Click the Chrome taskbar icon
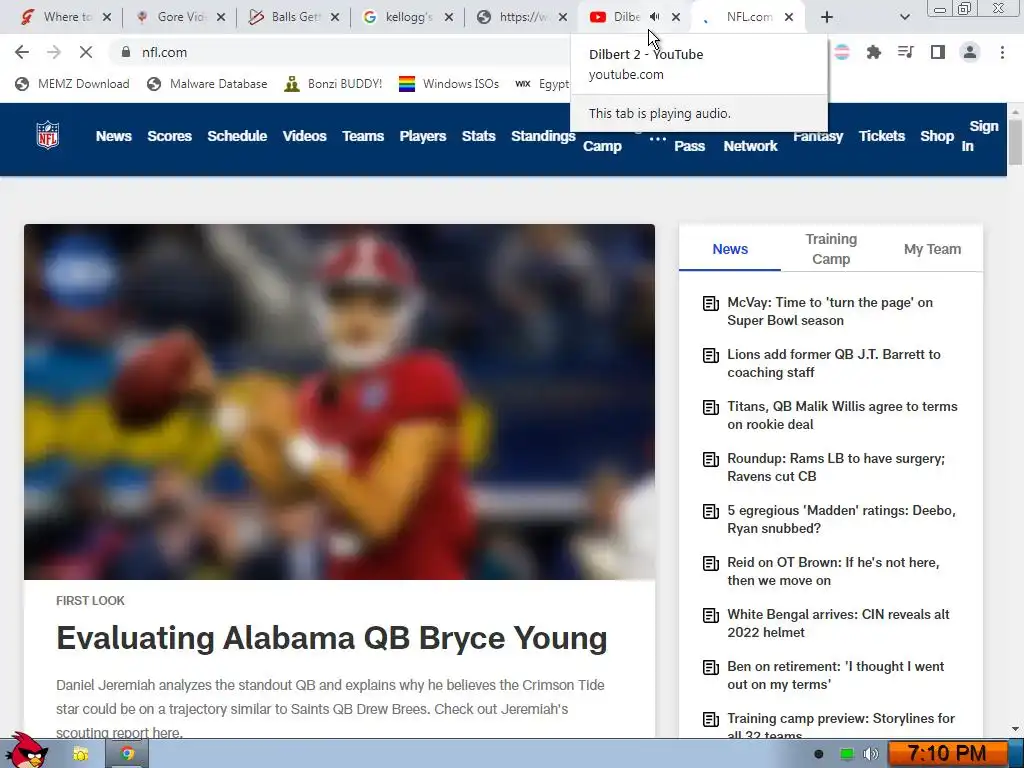The image size is (1024, 768). (x=127, y=754)
